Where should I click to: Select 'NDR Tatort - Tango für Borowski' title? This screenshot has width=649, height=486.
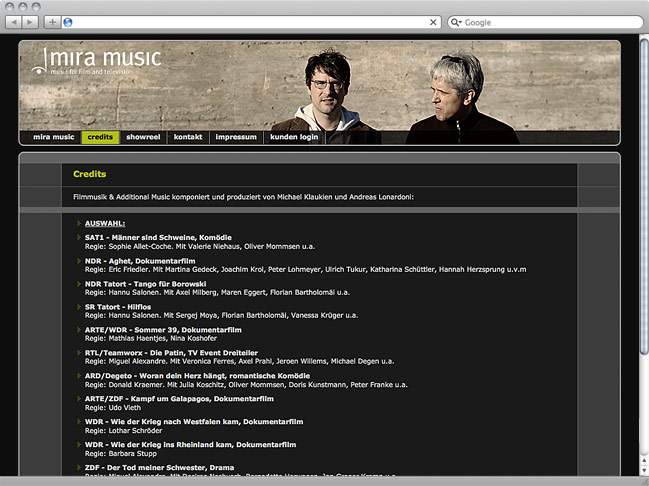click(145, 284)
